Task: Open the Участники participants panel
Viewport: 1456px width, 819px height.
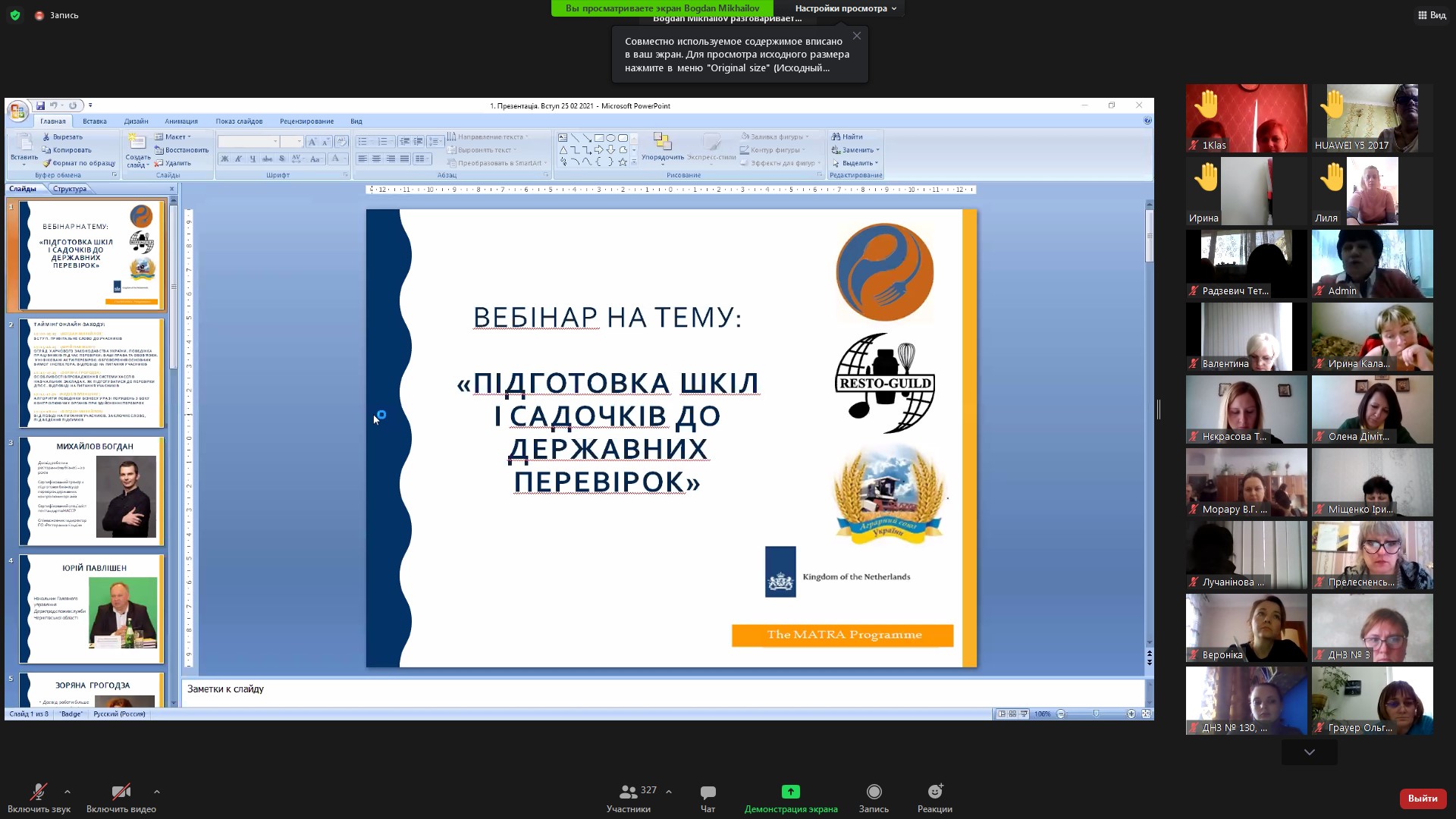Action: point(629,798)
